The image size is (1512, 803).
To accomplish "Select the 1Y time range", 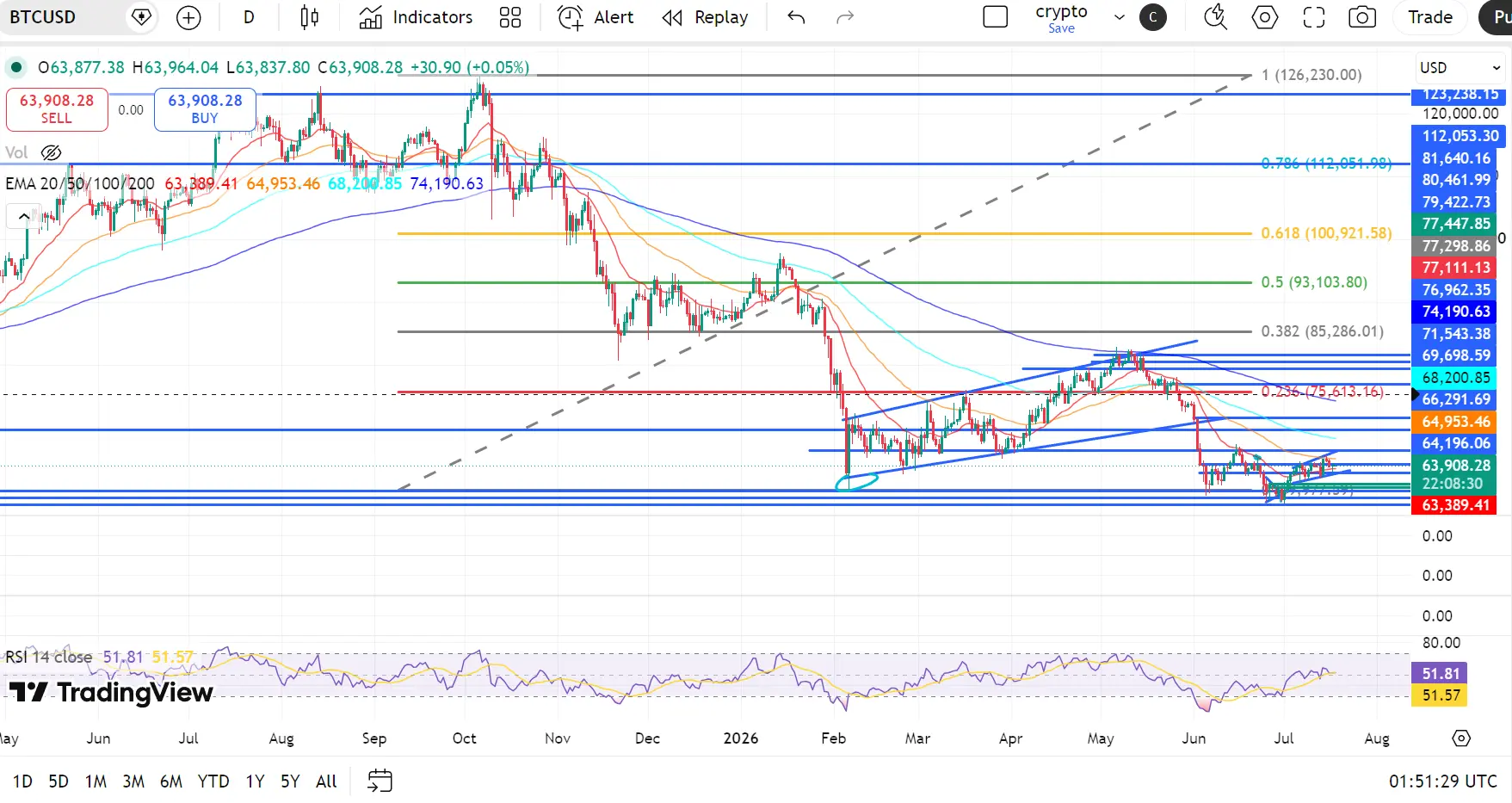I will tap(255, 781).
